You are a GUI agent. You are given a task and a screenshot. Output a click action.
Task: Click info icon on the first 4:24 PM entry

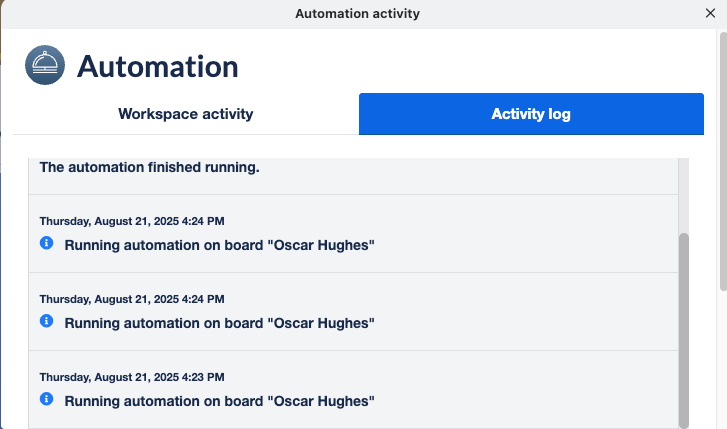coord(46,243)
